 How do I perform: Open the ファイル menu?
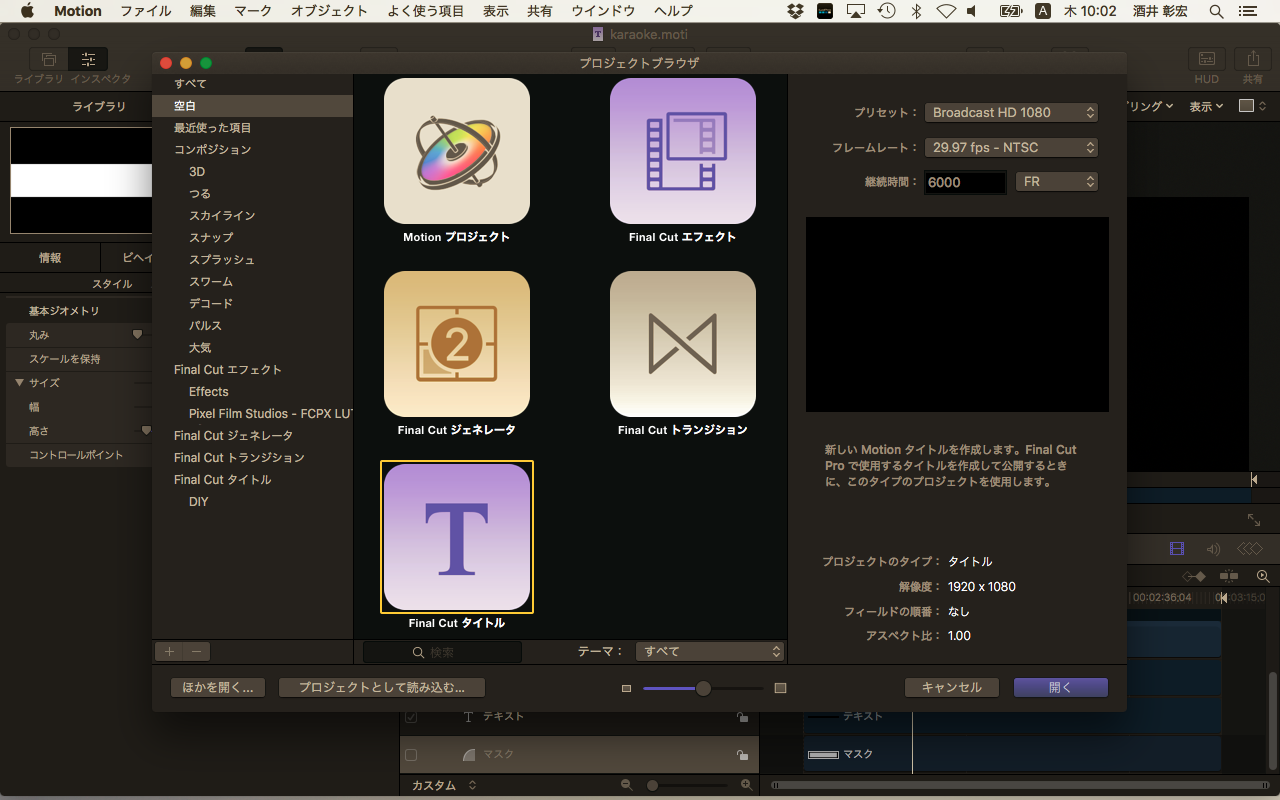pyautogui.click(x=145, y=11)
